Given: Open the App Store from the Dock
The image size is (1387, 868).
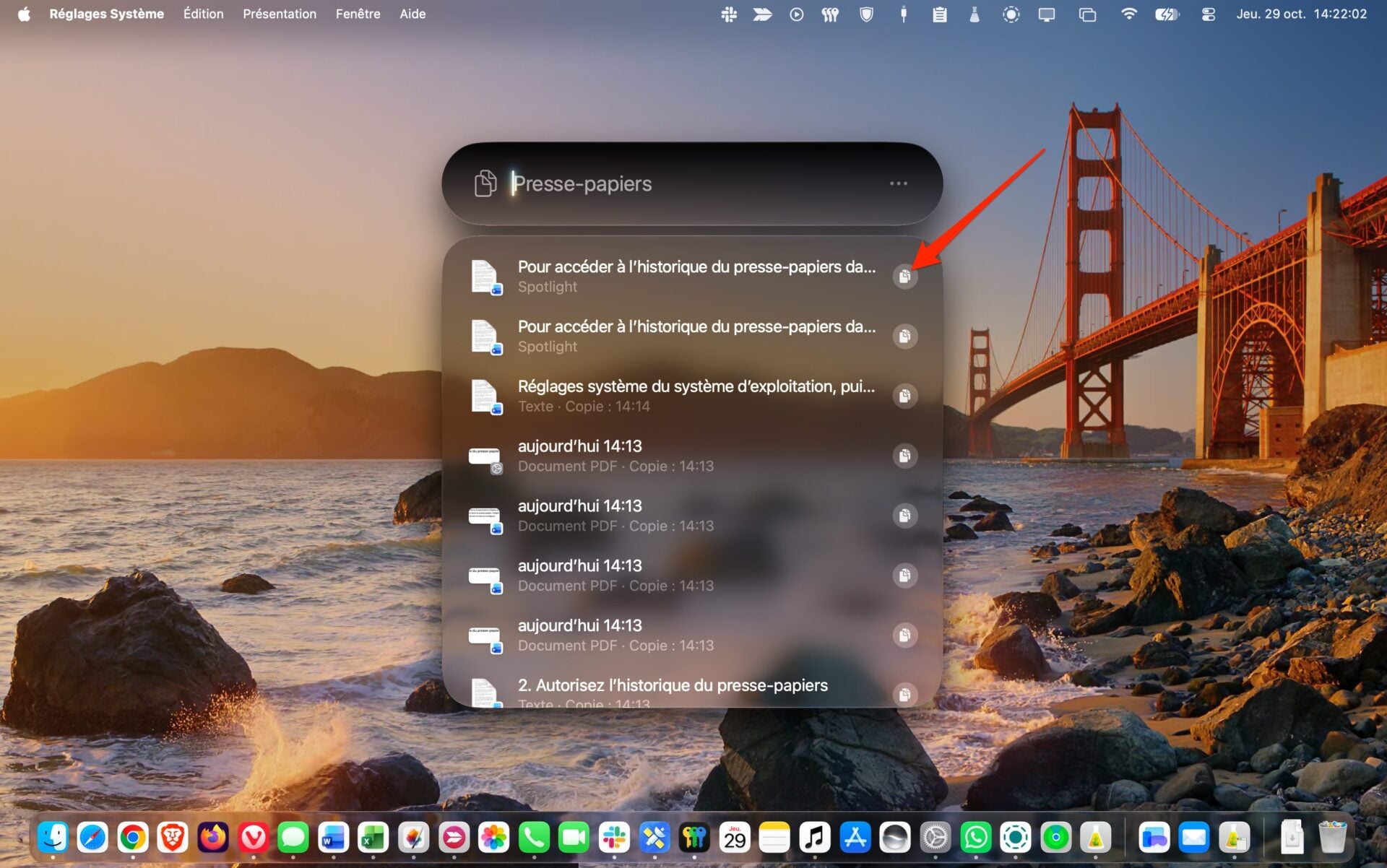Looking at the screenshot, I should [855, 838].
